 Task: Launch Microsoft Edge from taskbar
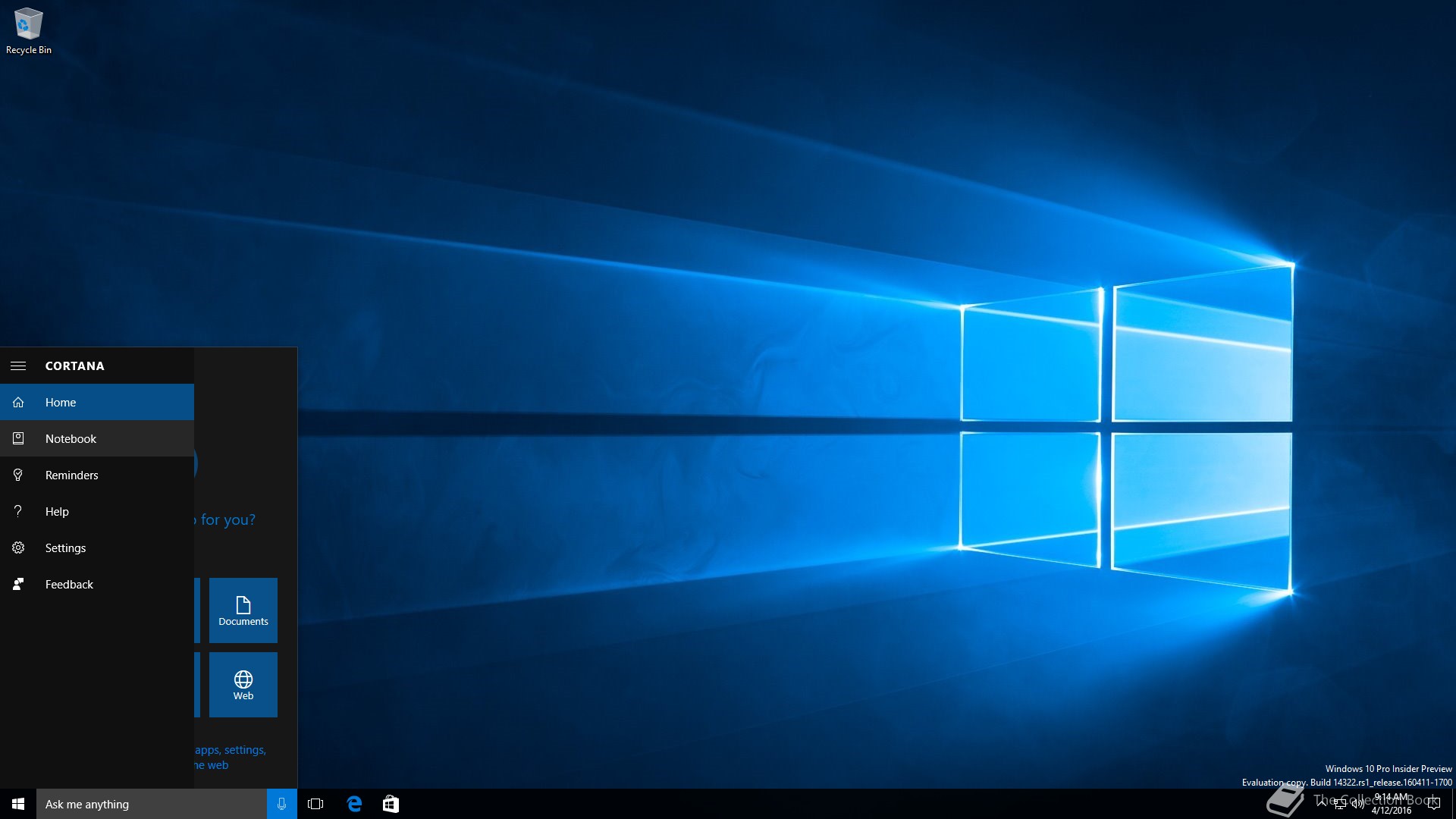[x=354, y=804]
